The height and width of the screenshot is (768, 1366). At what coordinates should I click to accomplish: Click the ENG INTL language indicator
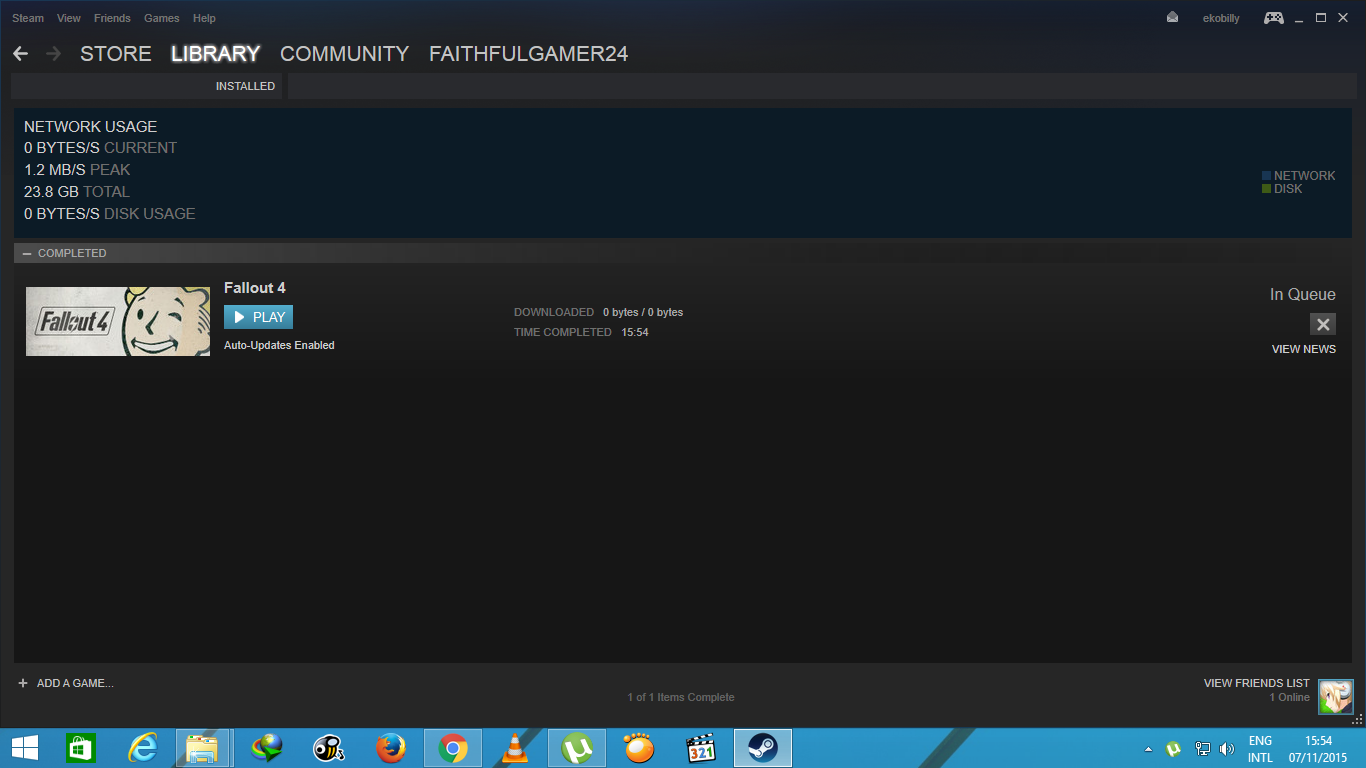point(1260,749)
